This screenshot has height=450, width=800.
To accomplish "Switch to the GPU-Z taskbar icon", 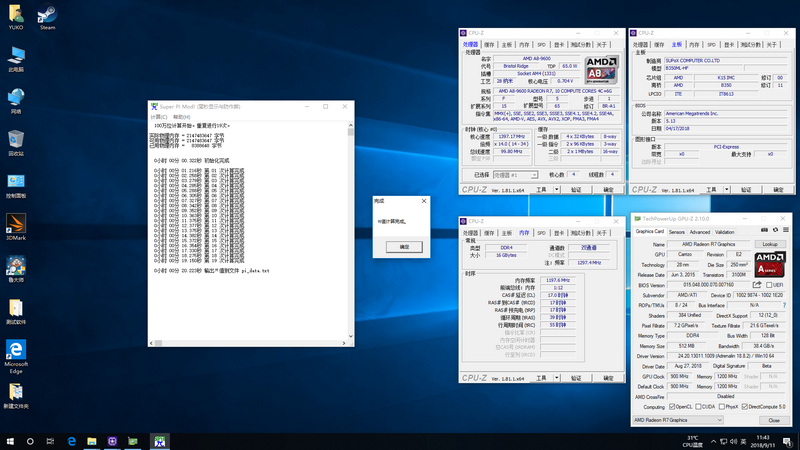I will point(133,441).
